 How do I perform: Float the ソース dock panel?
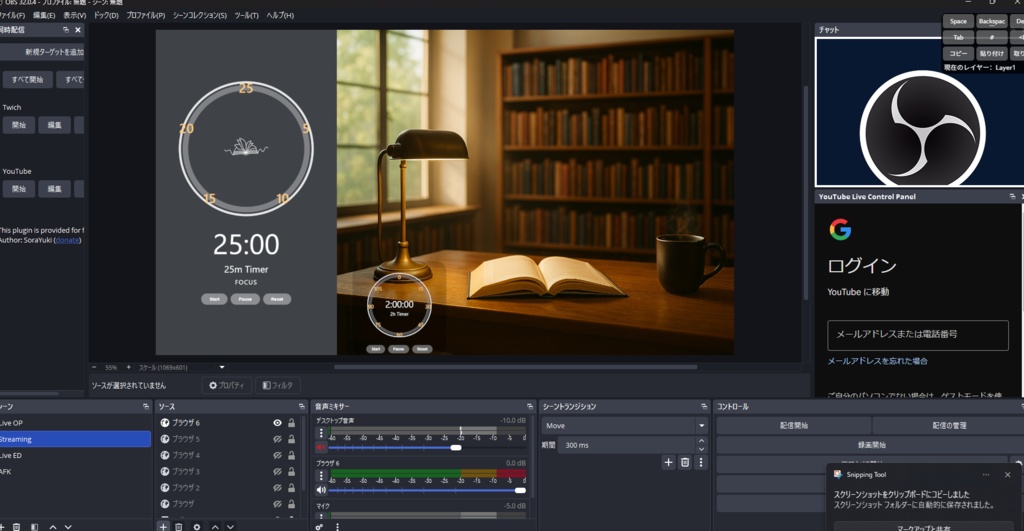pyautogui.click(x=301, y=406)
